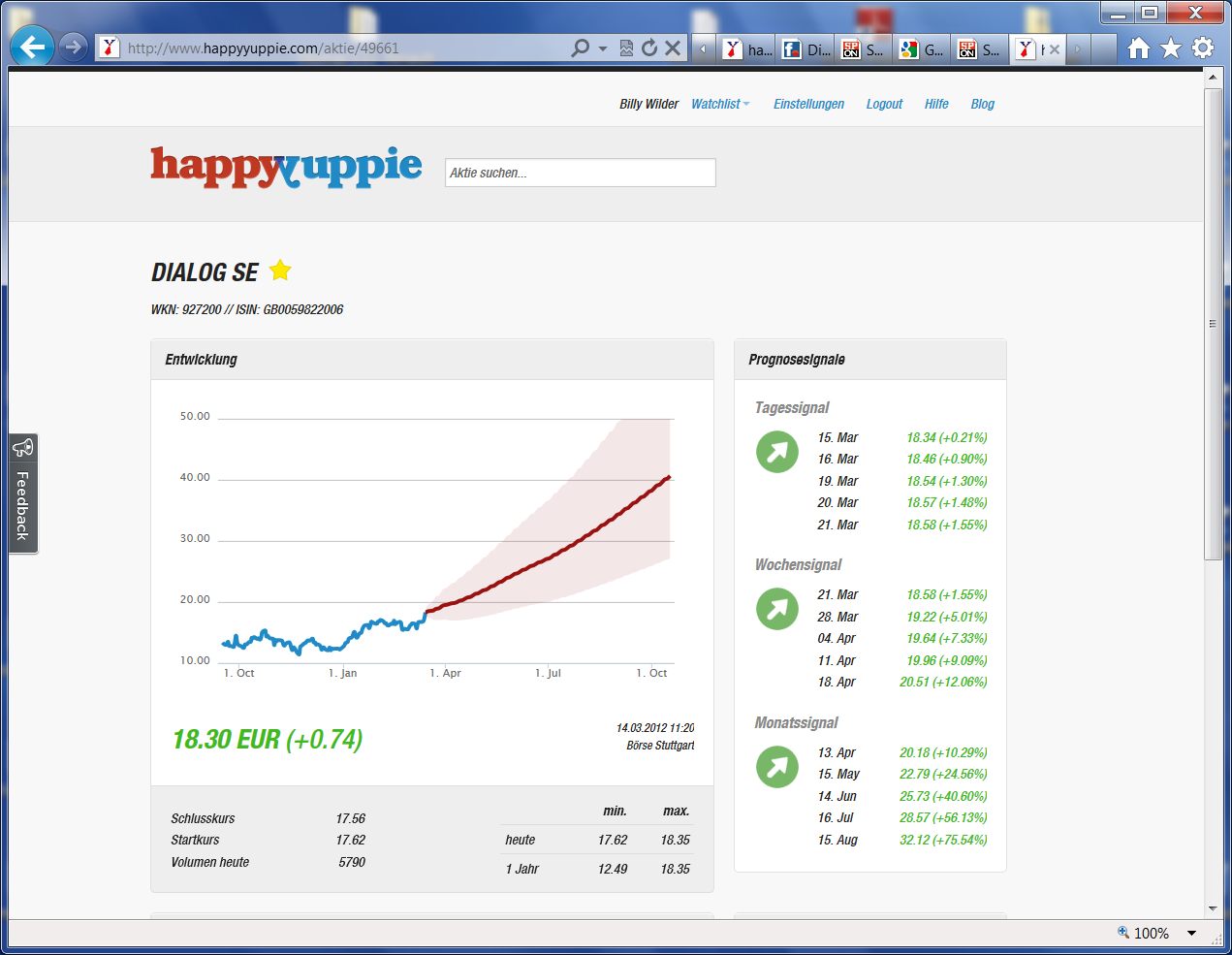
Task: Click the search magnifier in the address bar
Action: pos(580,48)
